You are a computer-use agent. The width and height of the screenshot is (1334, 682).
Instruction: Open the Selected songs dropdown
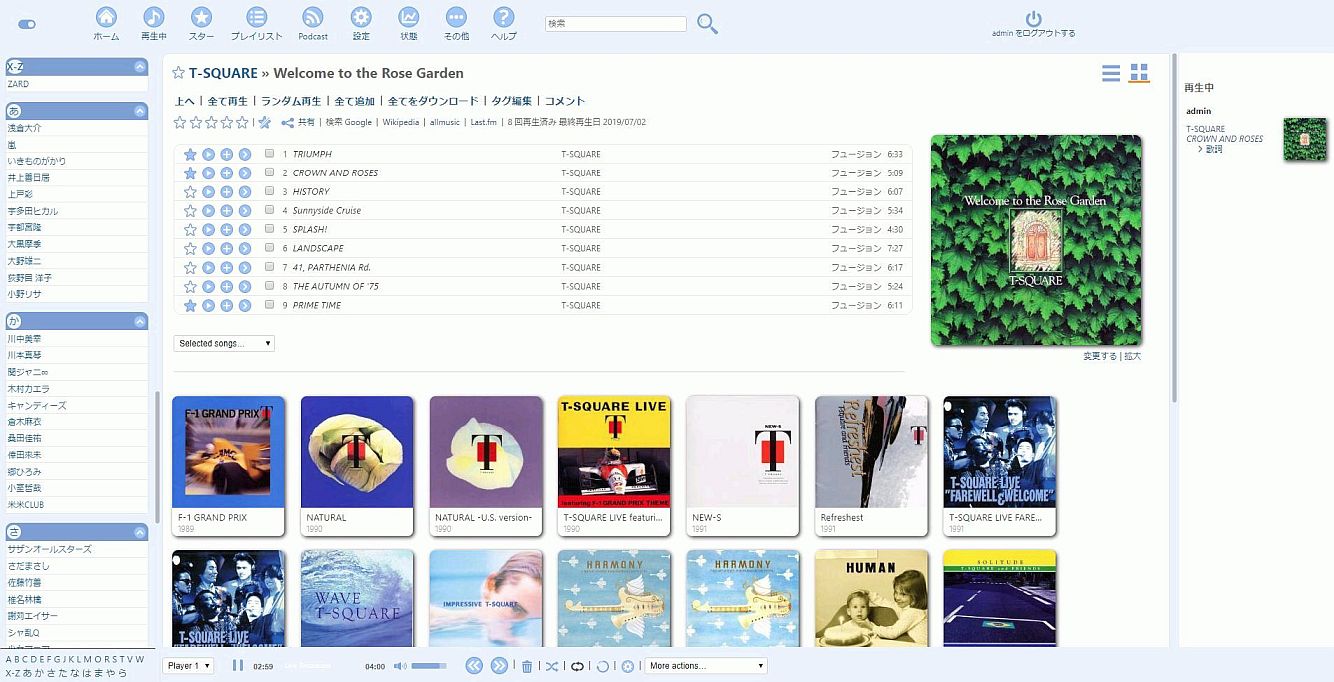pos(224,343)
